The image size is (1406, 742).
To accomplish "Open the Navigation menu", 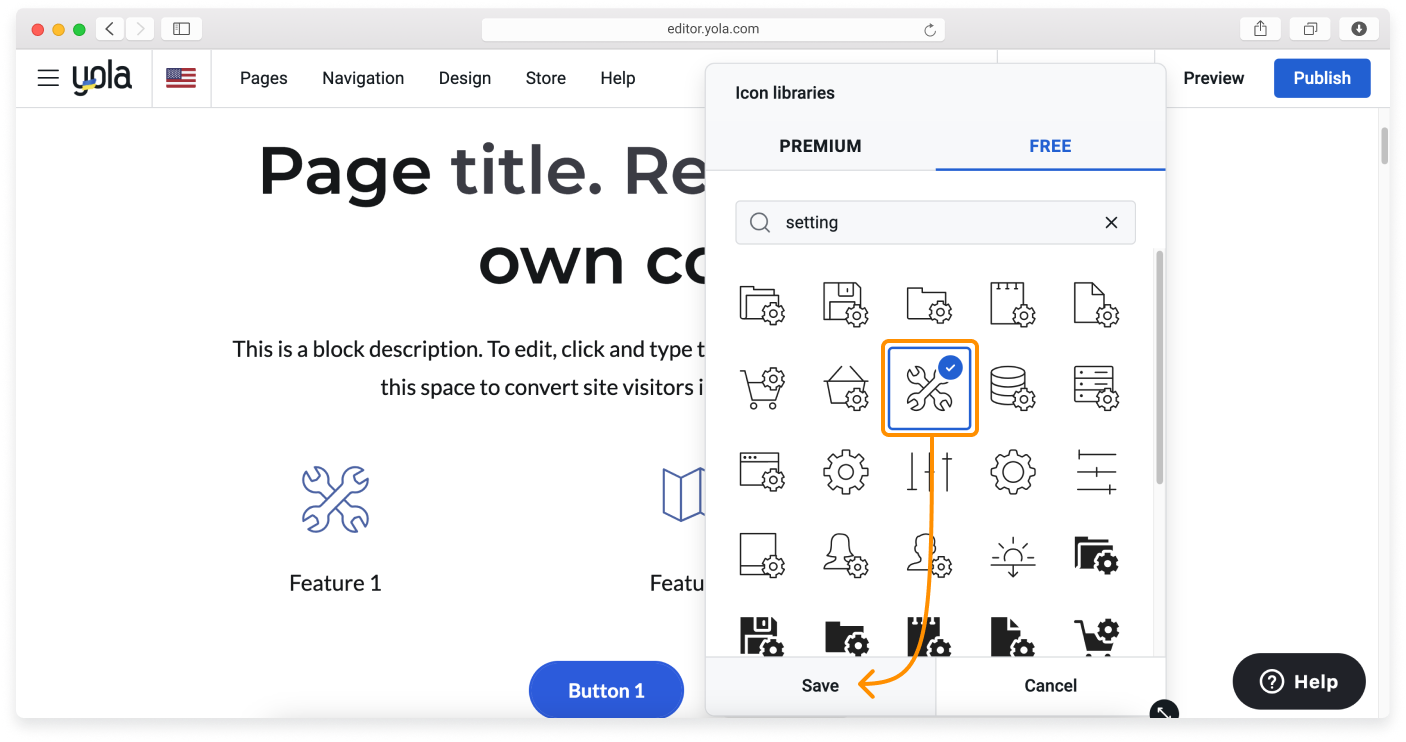I will pos(363,78).
